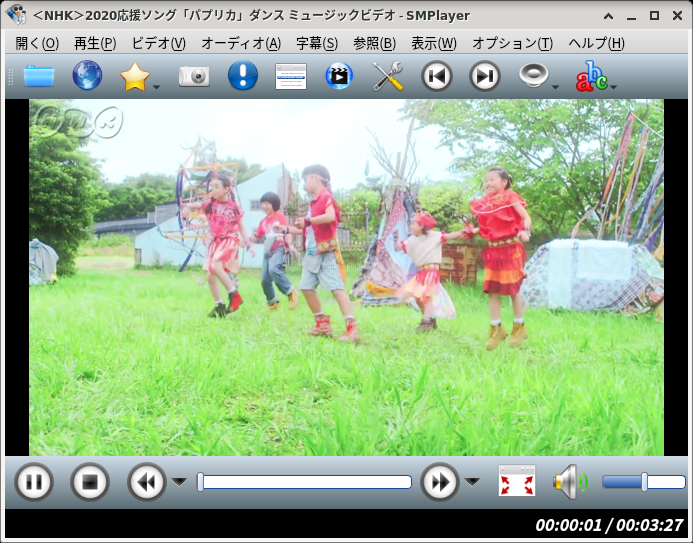Roll up window with the up-arrow button
The height and width of the screenshot is (543, 693).
(x=608, y=16)
